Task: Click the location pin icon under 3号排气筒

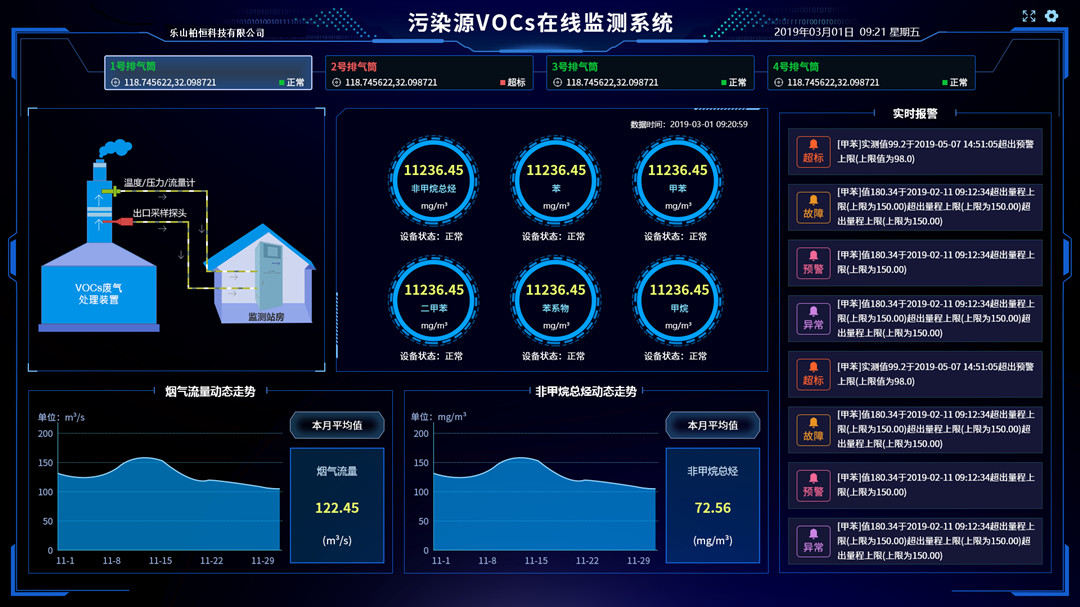Action: coord(556,81)
